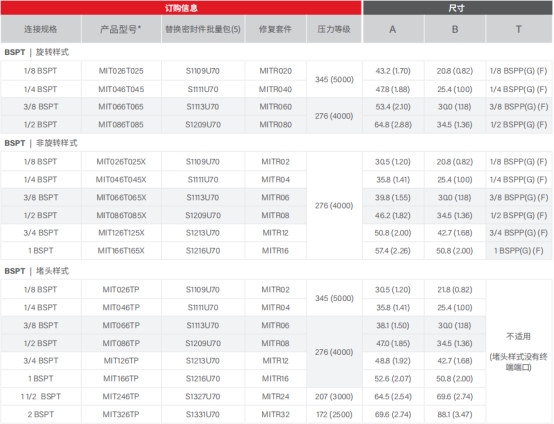Click the 订购信息 red header bar
The width and height of the screenshot is (554, 424).
(x=181, y=8)
